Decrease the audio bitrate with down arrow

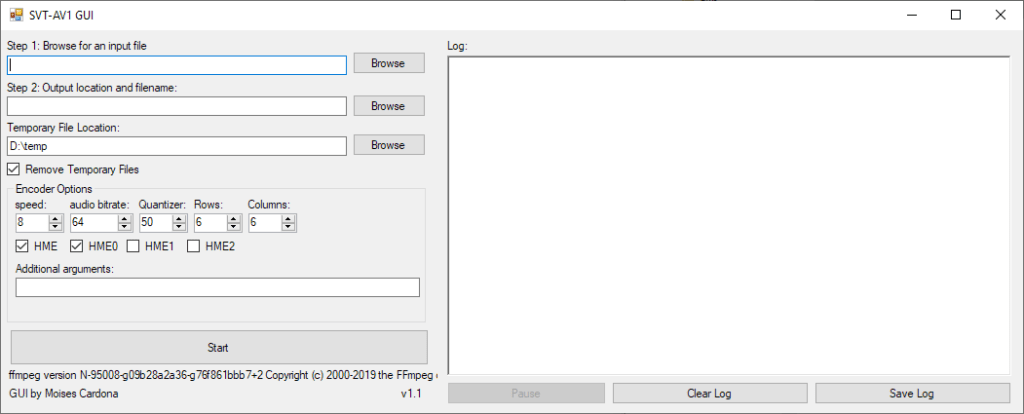point(124,227)
